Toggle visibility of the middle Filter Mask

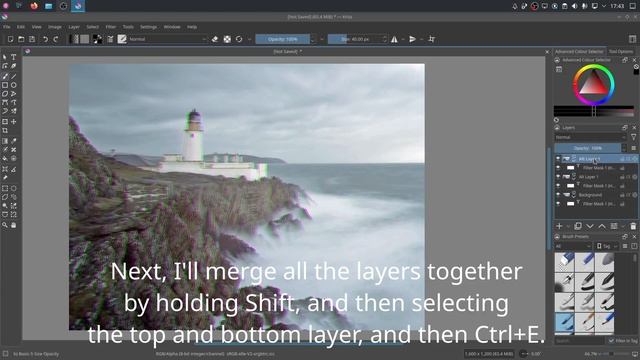558,186
